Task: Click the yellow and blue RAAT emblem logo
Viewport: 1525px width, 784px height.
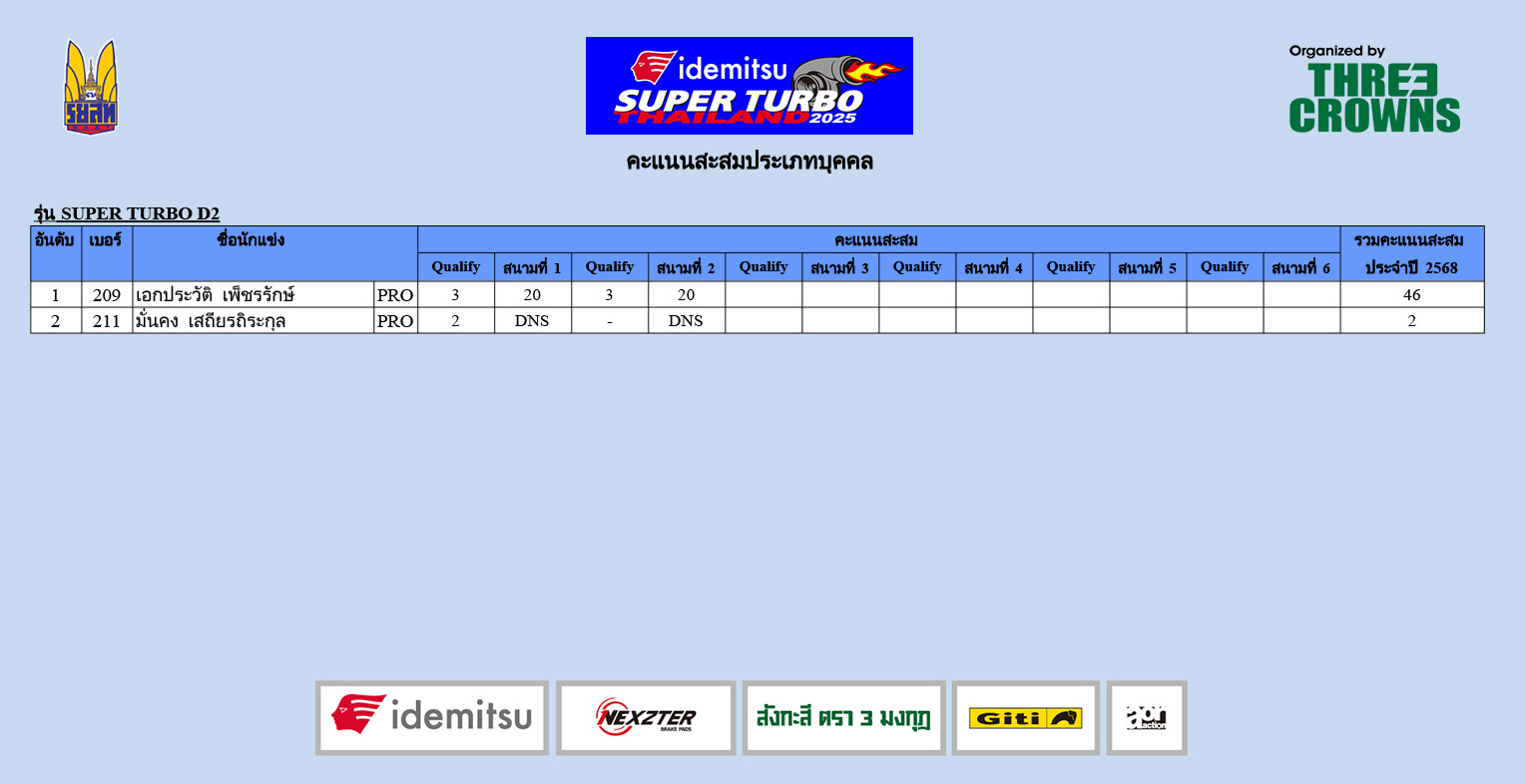Action: point(91,87)
